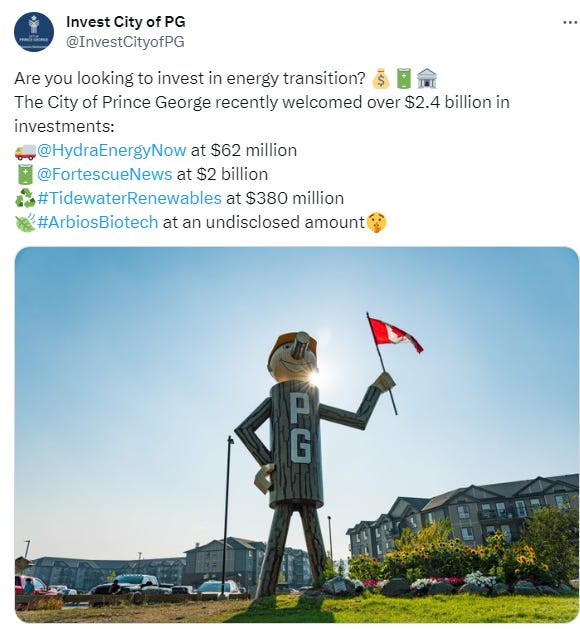Click the money bag emoji

pyautogui.click(x=381, y=78)
